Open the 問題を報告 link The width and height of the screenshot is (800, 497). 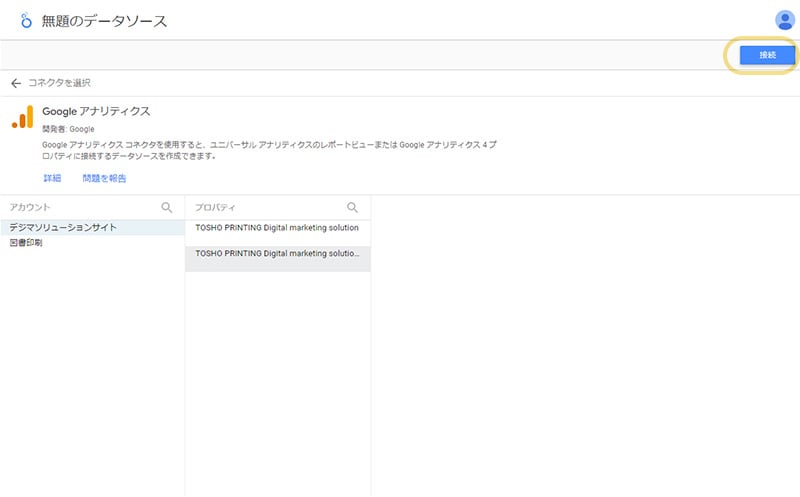tap(104, 178)
